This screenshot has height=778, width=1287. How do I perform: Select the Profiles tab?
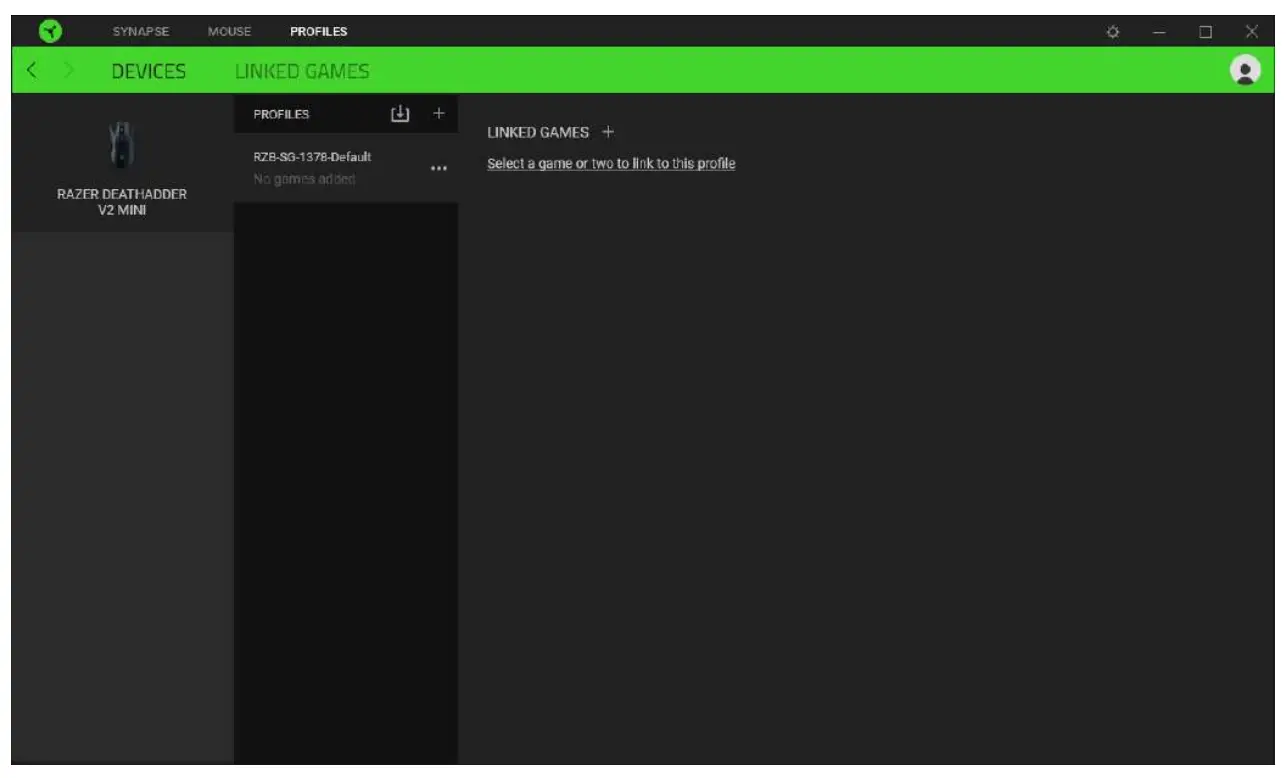click(319, 32)
